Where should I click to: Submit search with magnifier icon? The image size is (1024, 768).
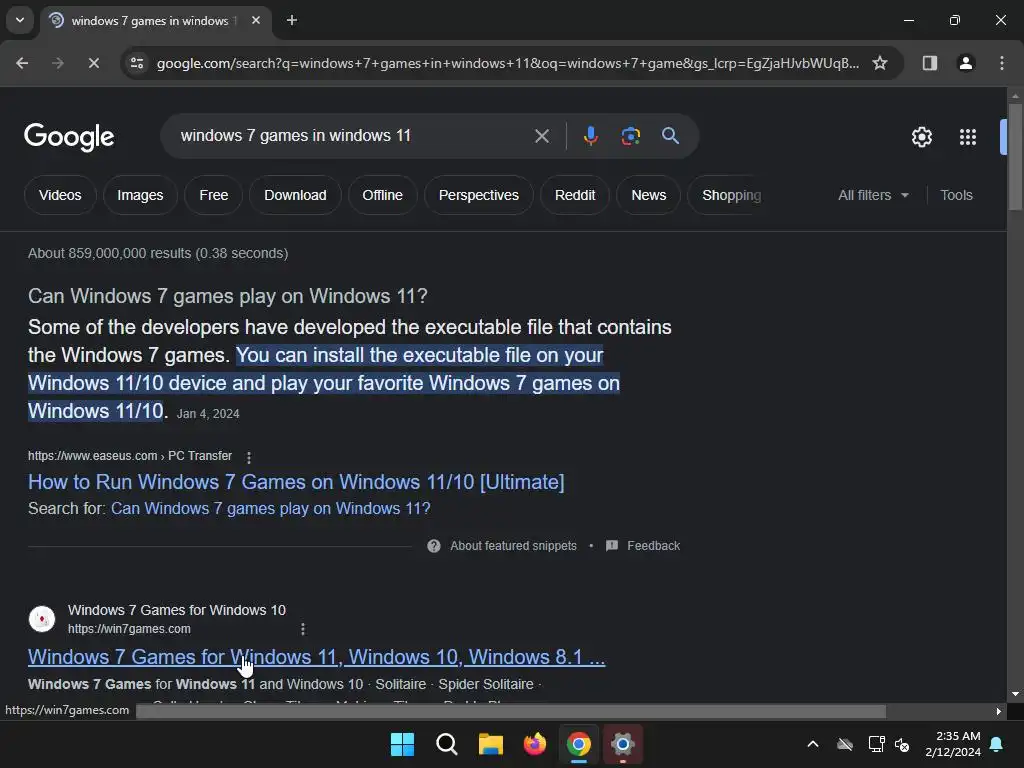point(670,136)
